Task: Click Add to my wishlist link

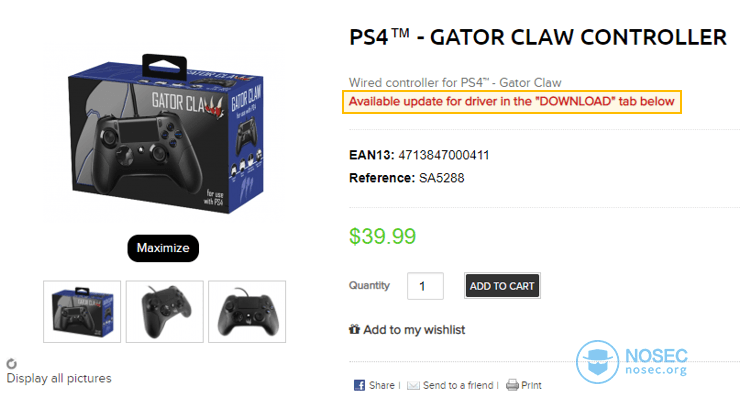Action: 414,330
